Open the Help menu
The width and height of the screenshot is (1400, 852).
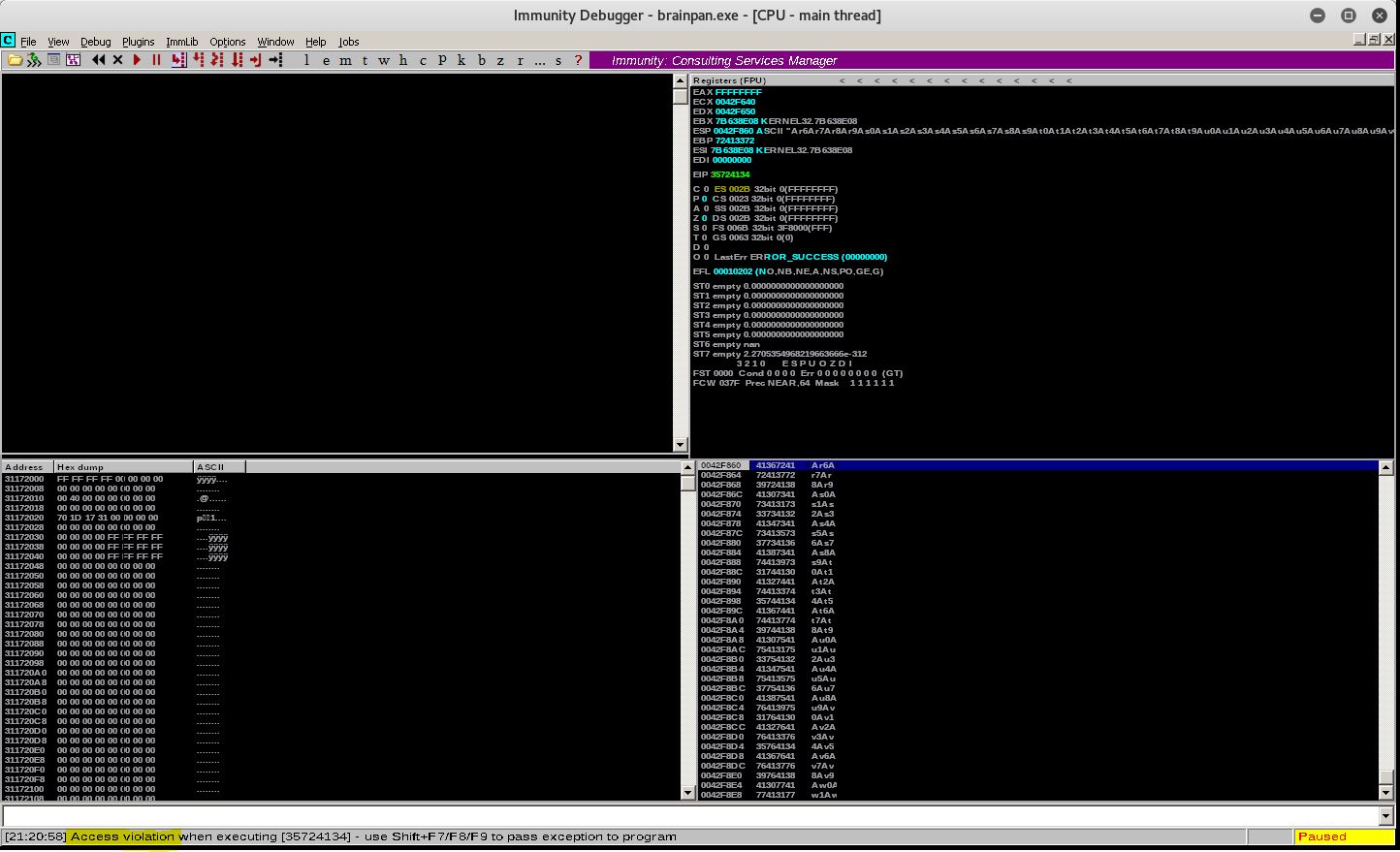click(x=315, y=42)
